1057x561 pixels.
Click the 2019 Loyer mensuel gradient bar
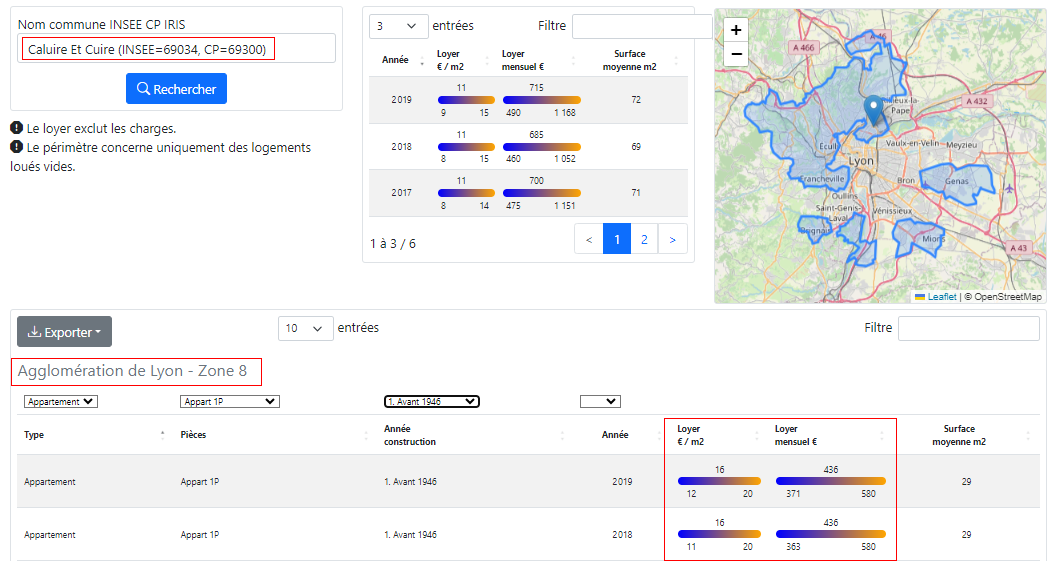coord(541,100)
